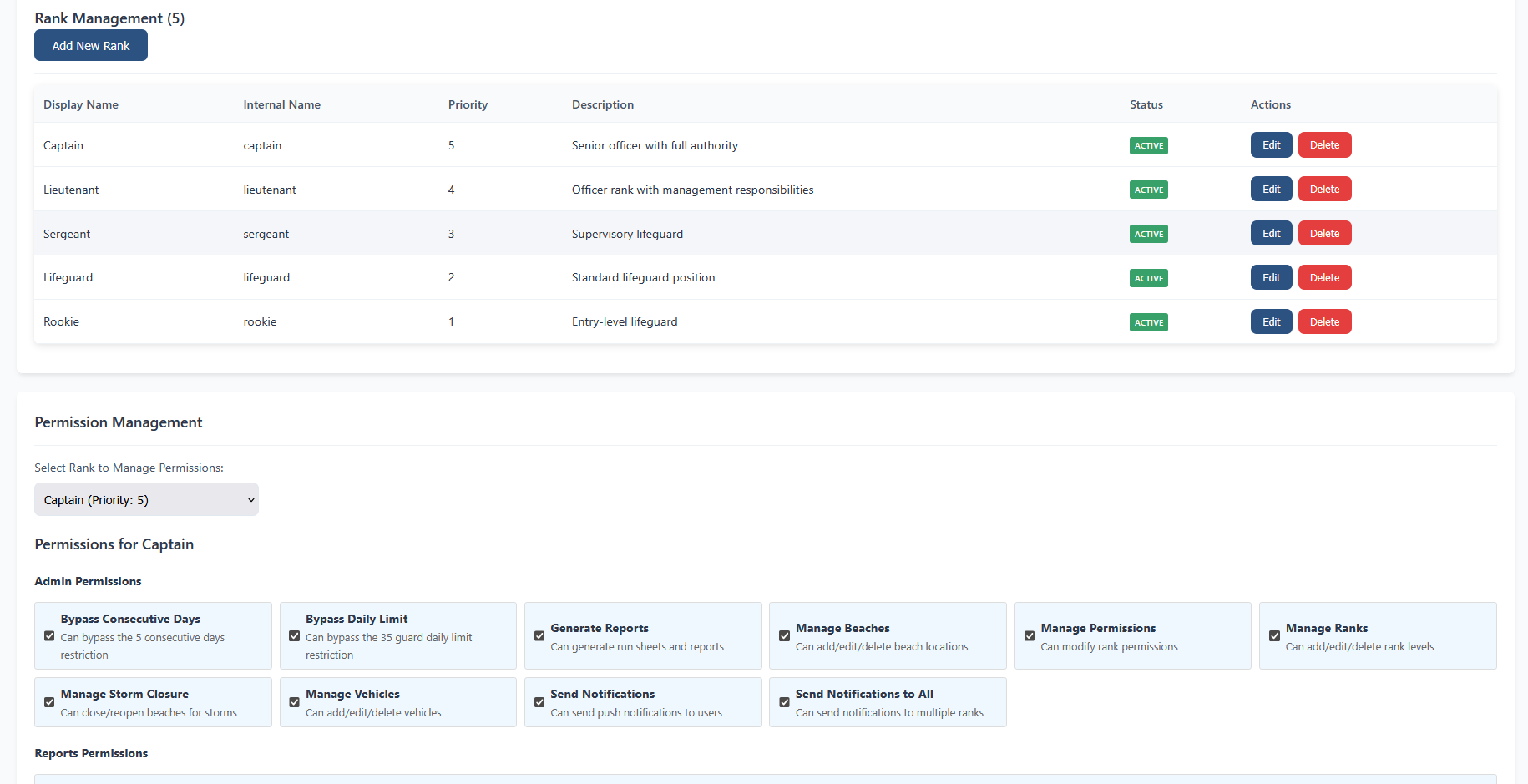Toggle the Manage Vehicles checkbox
1528x784 pixels.
294,701
